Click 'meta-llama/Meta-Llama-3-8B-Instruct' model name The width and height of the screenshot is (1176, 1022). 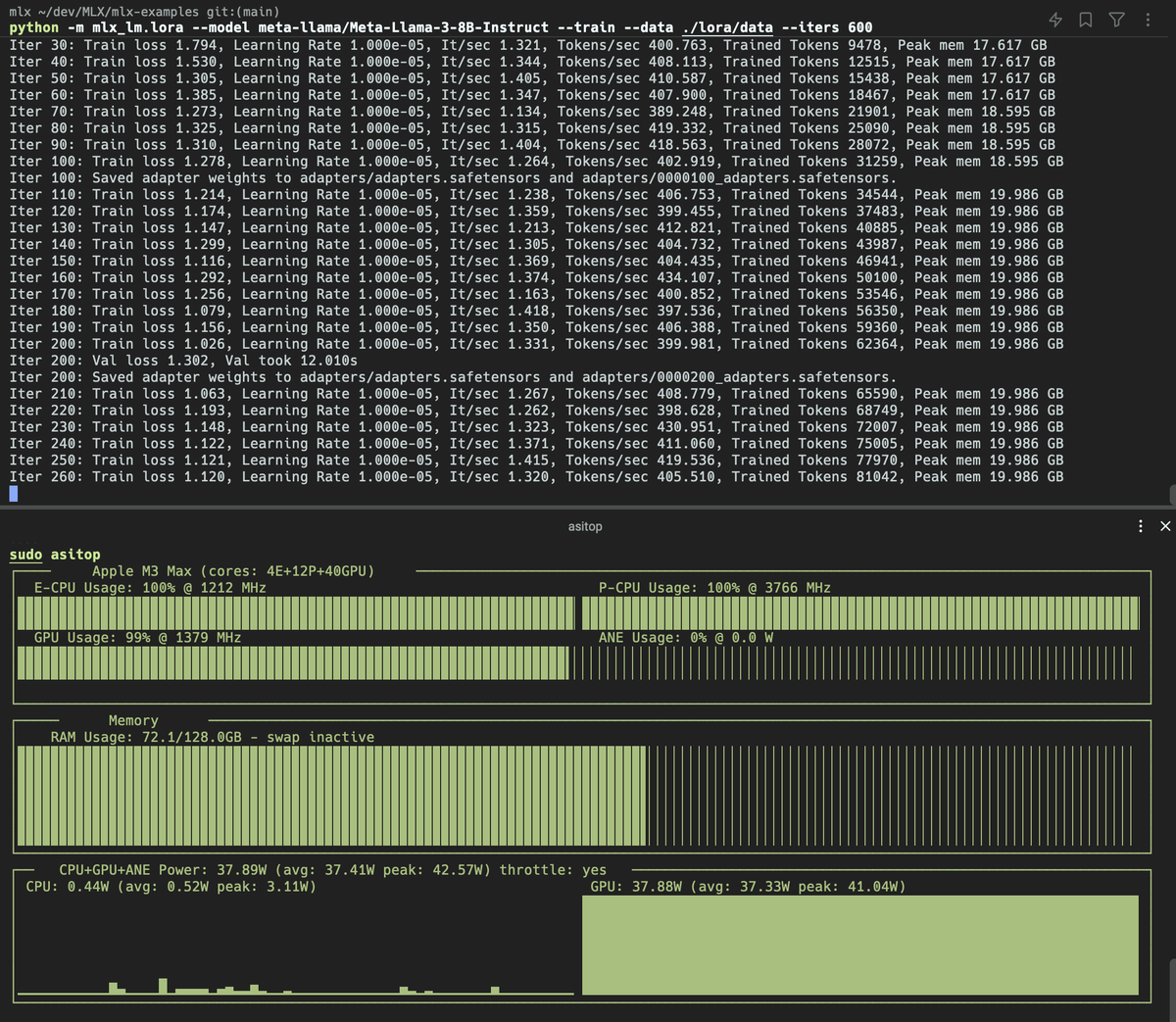[404, 27]
